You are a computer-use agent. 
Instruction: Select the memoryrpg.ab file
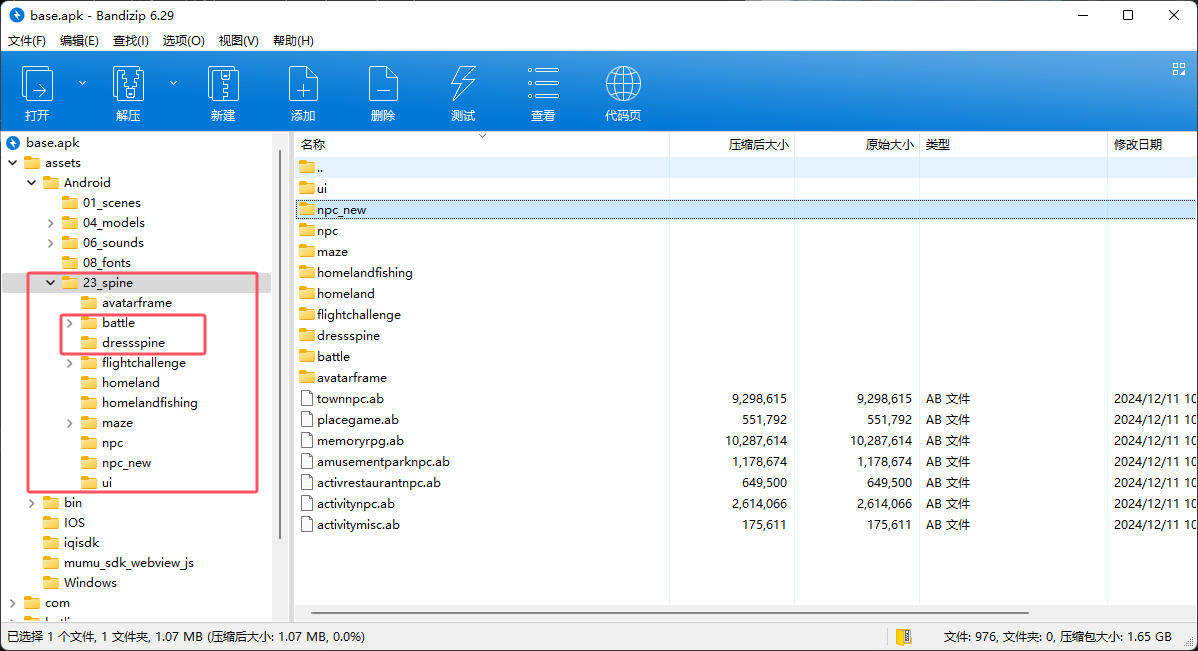[x=746, y=441]
